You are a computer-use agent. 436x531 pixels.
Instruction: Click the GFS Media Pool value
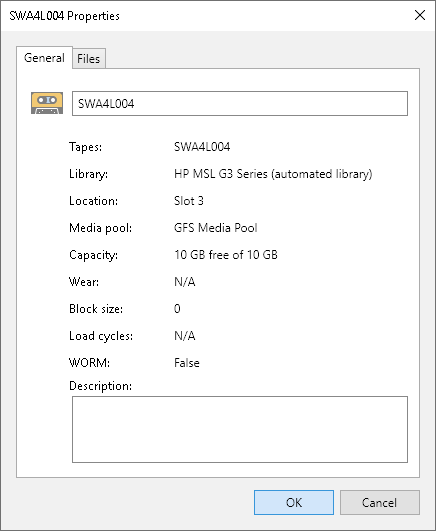[x=216, y=228]
